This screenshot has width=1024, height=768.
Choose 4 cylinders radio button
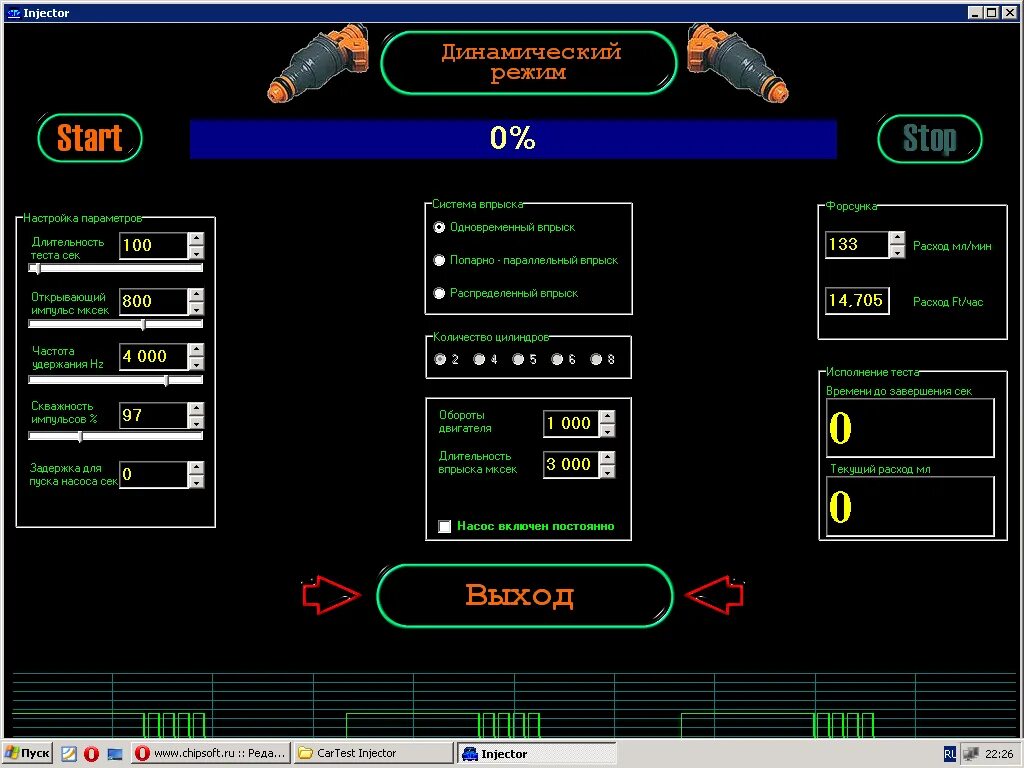click(x=479, y=359)
